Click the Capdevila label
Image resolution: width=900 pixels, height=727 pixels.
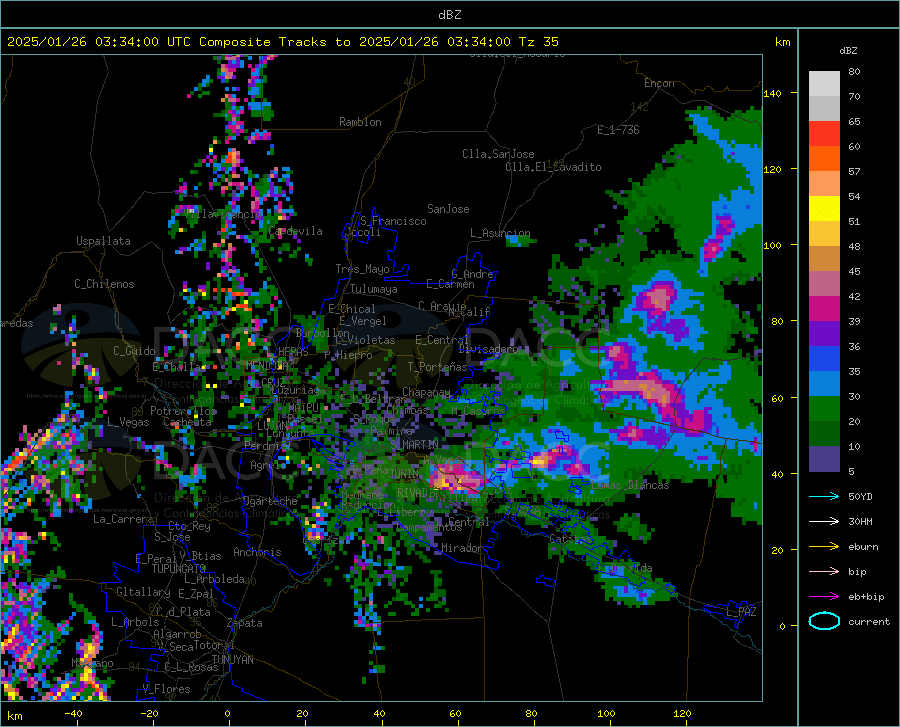pyautogui.click(x=295, y=231)
